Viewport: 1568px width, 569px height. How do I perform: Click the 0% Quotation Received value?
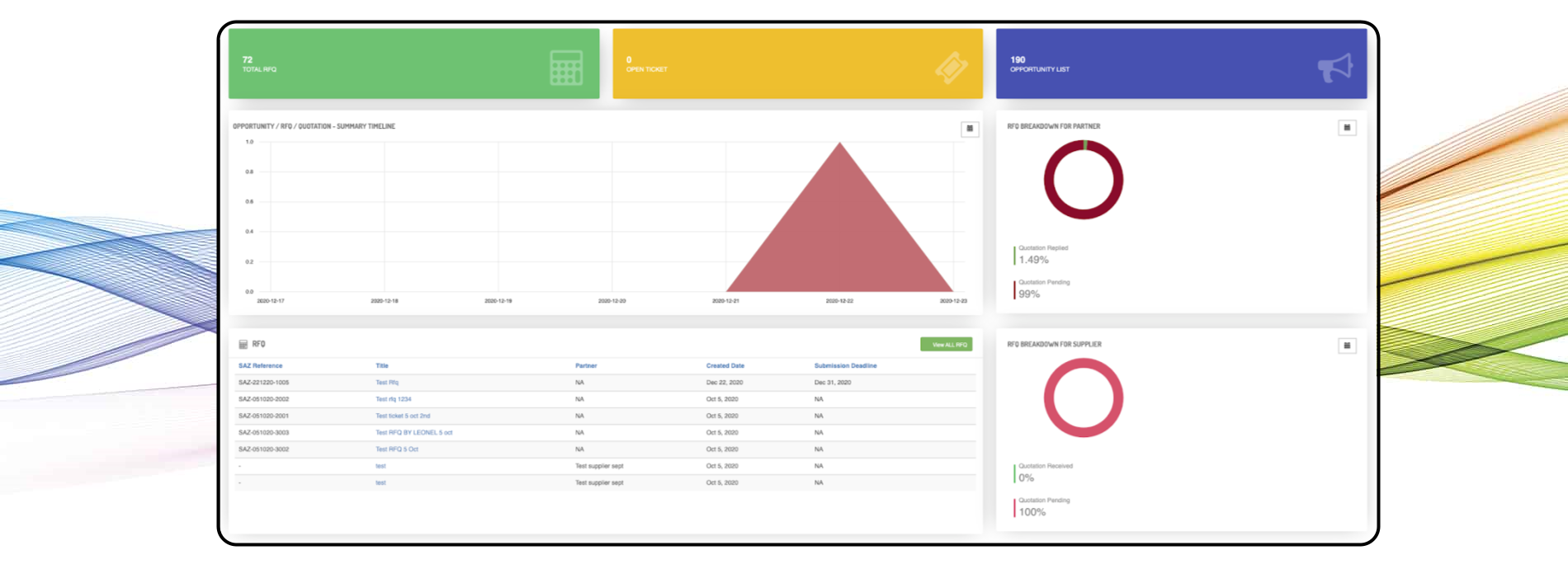point(1026,477)
